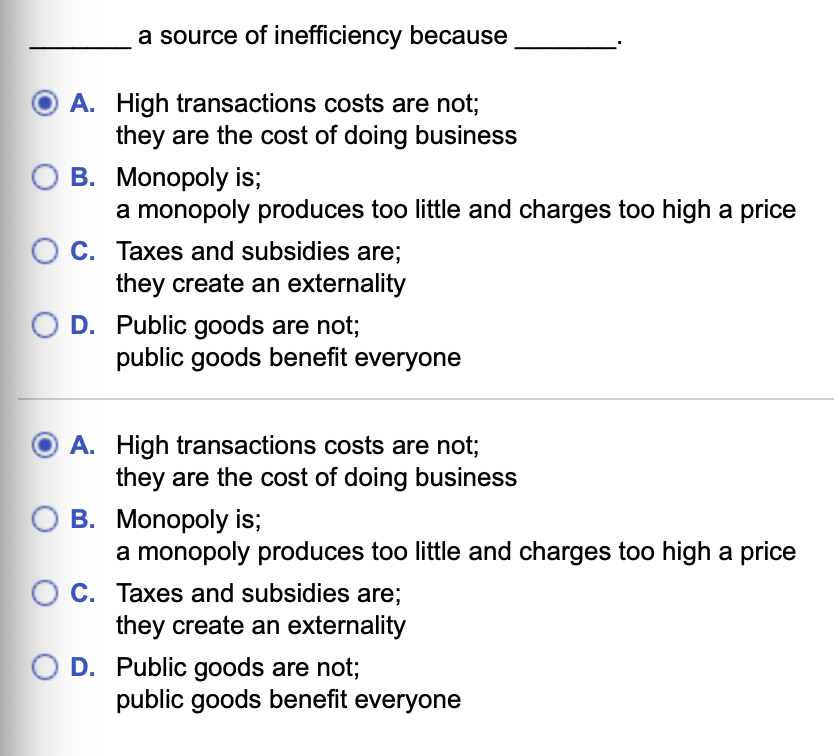Select radio button B in the second question
834x756 pixels.
point(44,519)
